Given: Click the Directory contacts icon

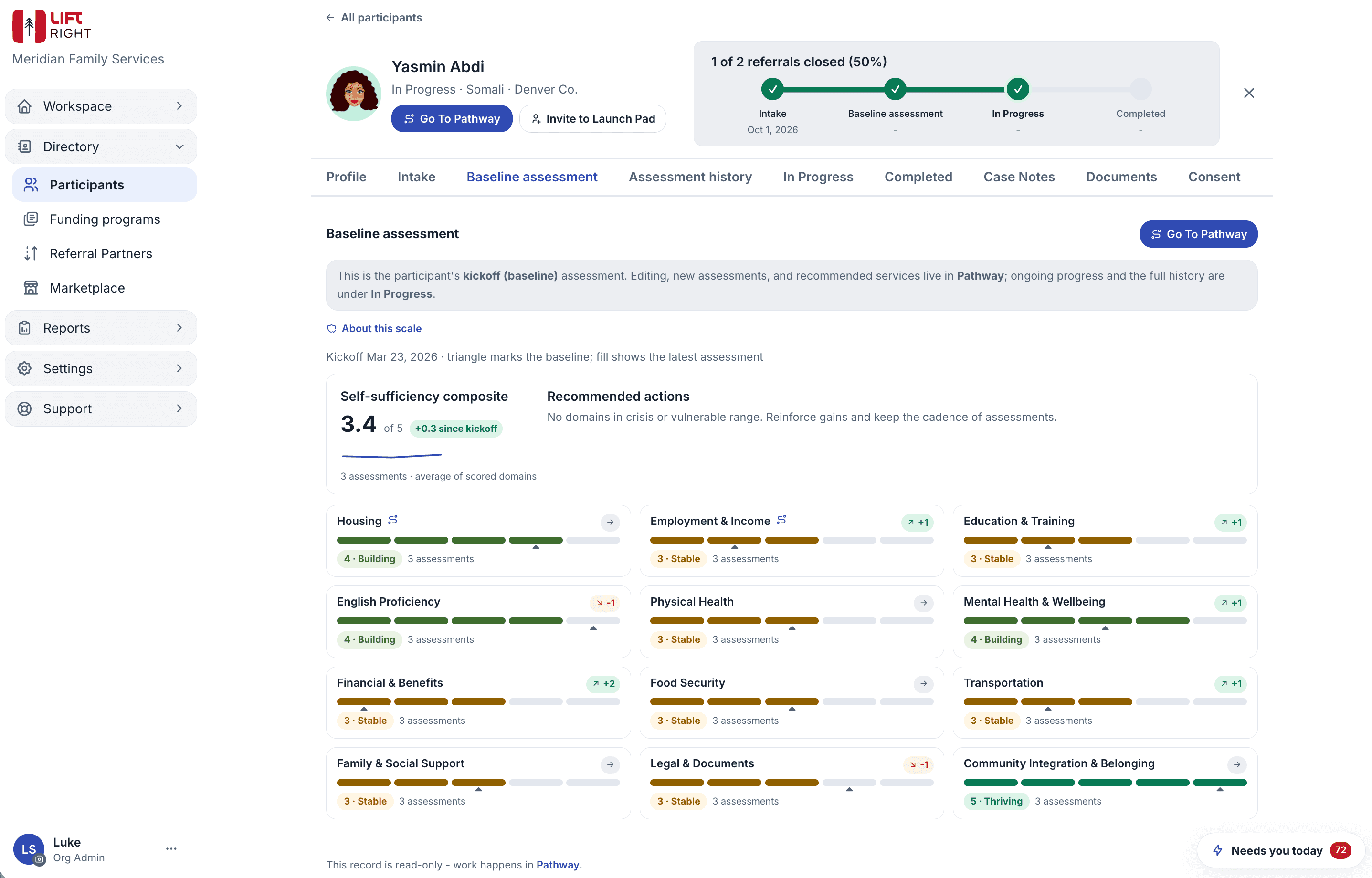Looking at the screenshot, I should (24, 146).
